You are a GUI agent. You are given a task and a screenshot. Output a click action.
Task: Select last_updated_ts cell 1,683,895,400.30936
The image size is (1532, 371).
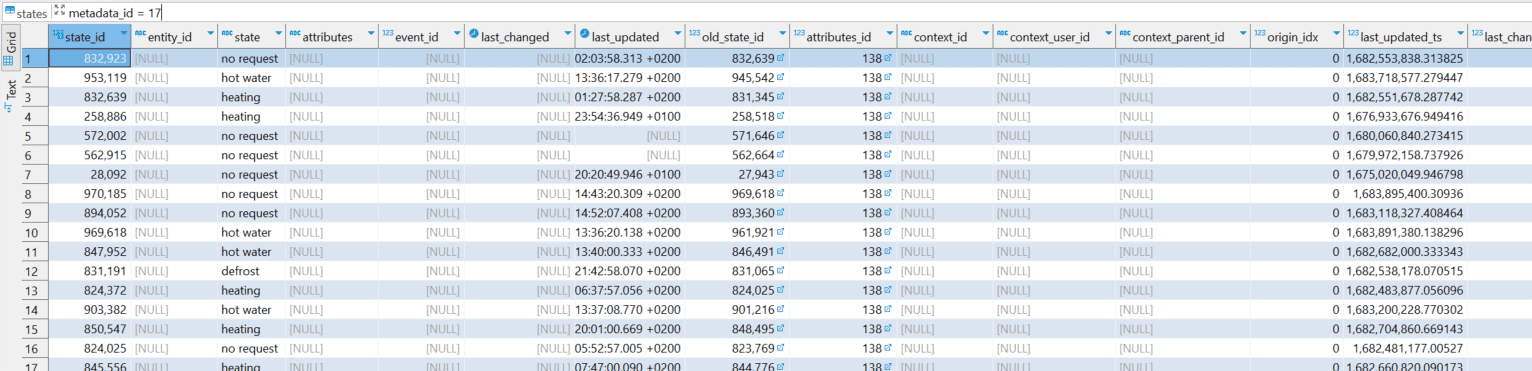1405,194
